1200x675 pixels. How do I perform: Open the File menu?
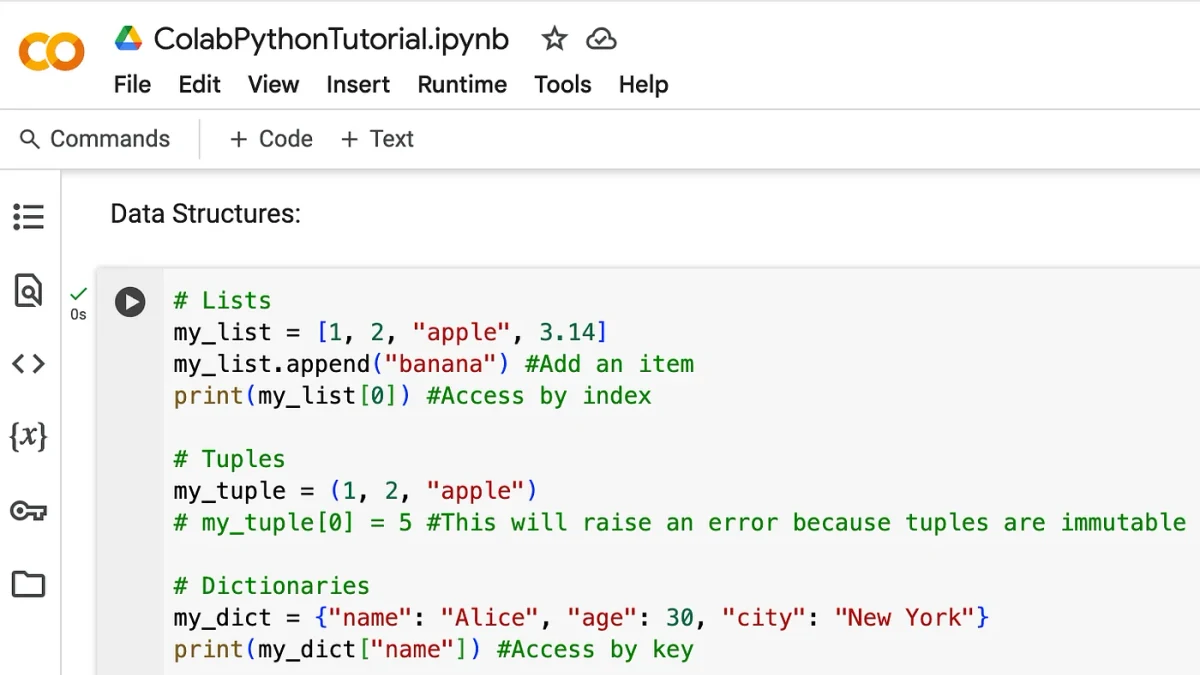point(132,84)
